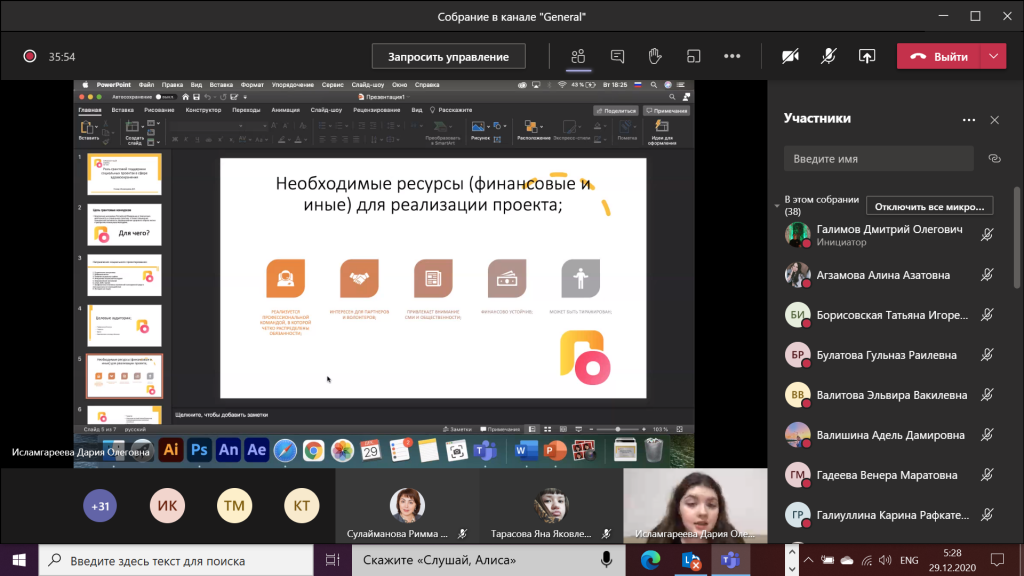Toggle the camera on or off
The image size is (1024, 576).
click(790, 56)
